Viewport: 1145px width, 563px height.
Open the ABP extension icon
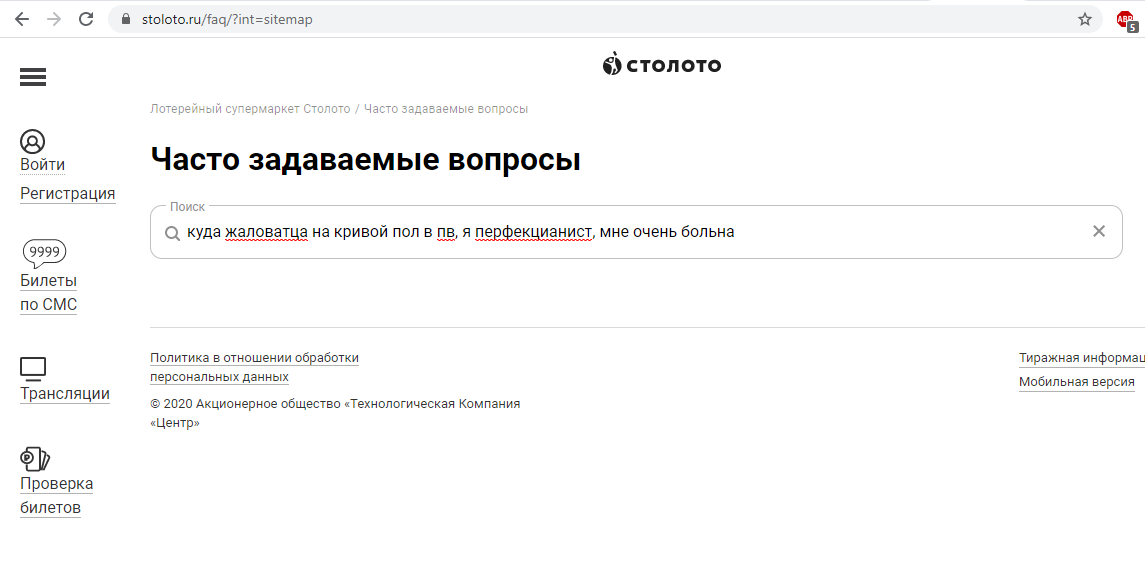pyautogui.click(x=1127, y=20)
